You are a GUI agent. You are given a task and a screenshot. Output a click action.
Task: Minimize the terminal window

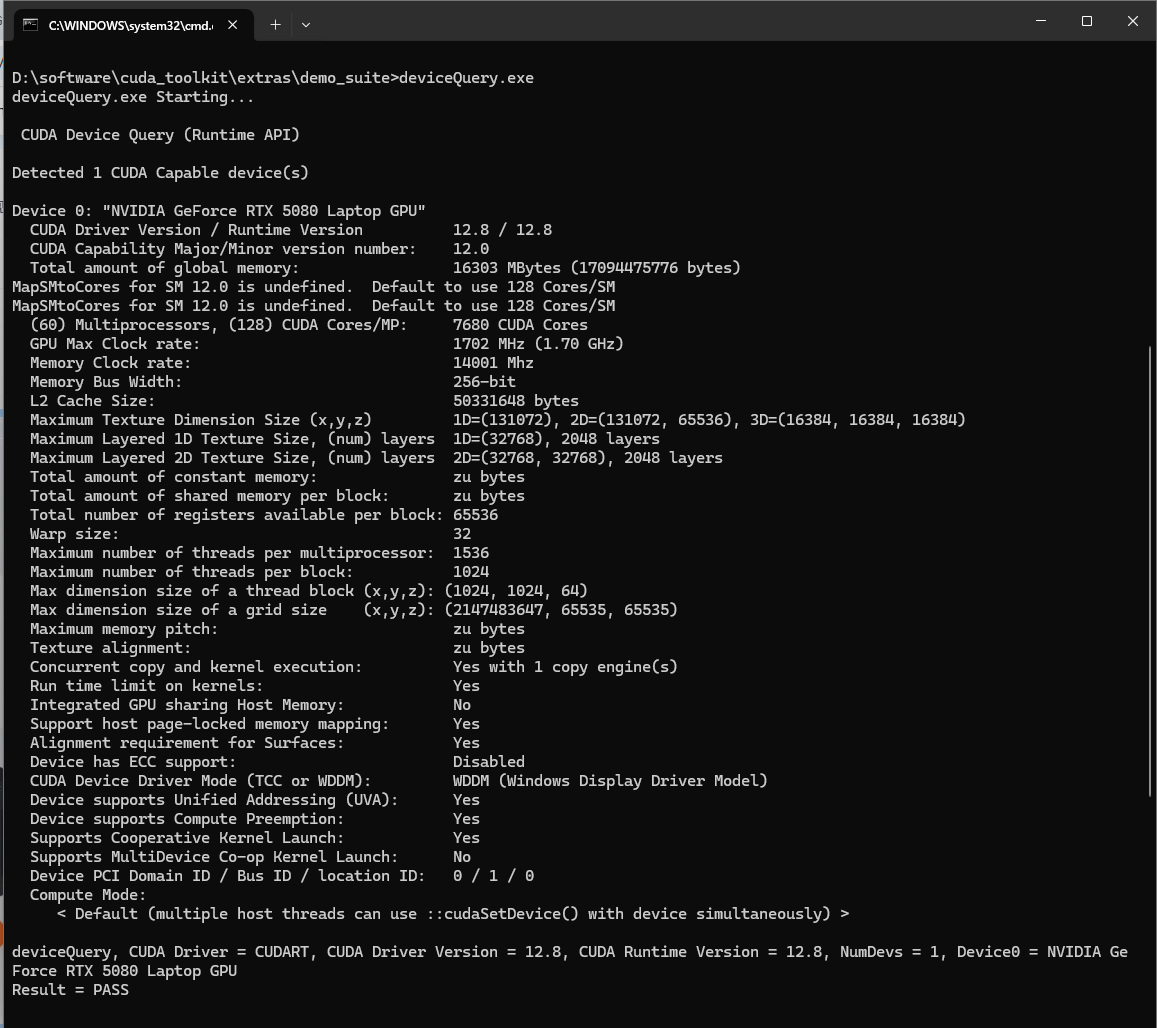pos(1040,21)
